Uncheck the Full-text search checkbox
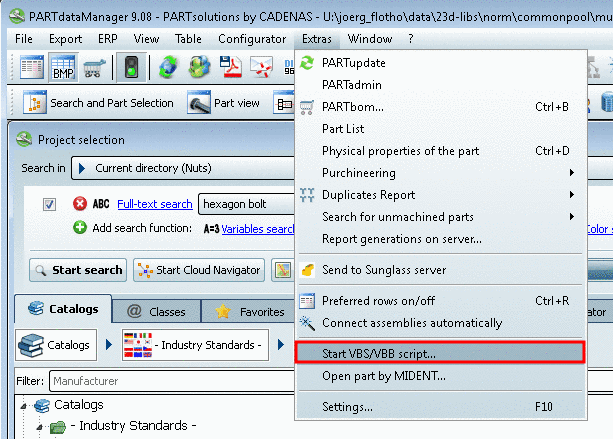Viewport: 613px width, 439px height. pos(49,204)
